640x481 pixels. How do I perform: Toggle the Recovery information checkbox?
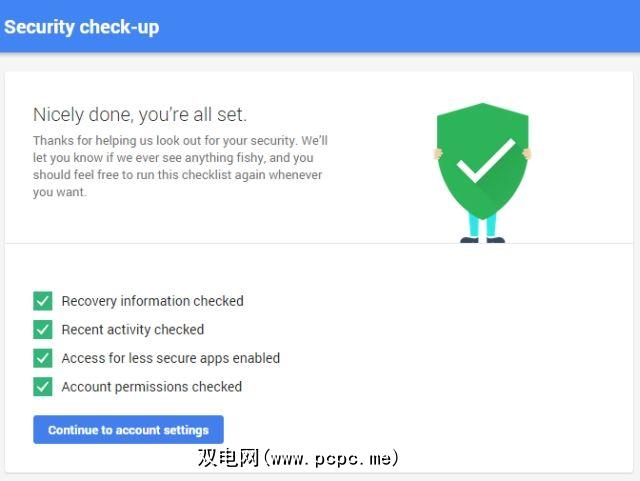pos(43,301)
